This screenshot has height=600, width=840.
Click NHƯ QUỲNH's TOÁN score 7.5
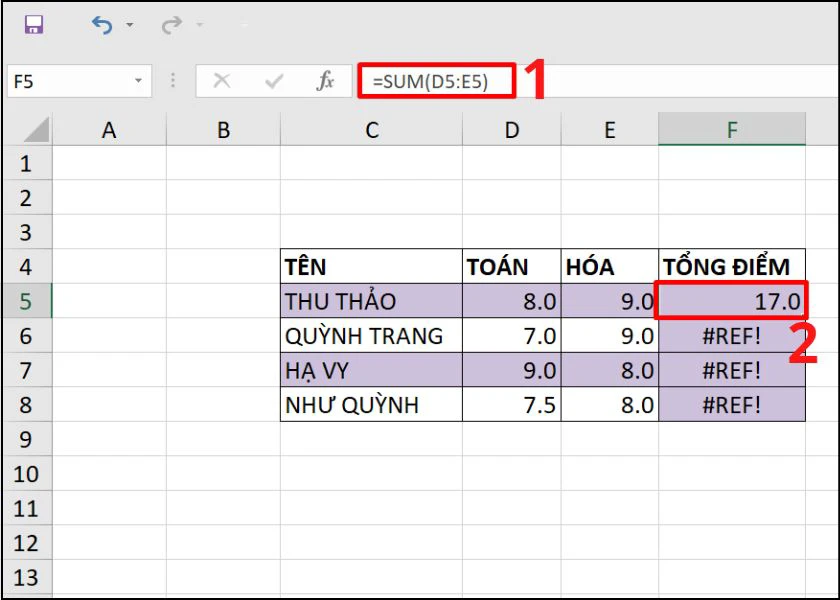512,404
